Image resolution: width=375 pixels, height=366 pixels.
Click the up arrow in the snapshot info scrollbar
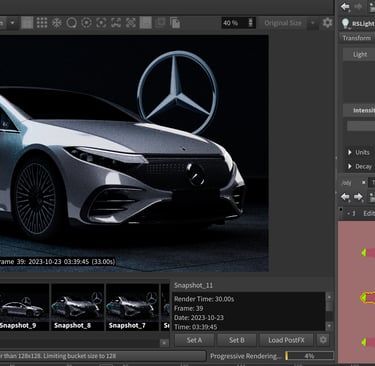point(329,297)
